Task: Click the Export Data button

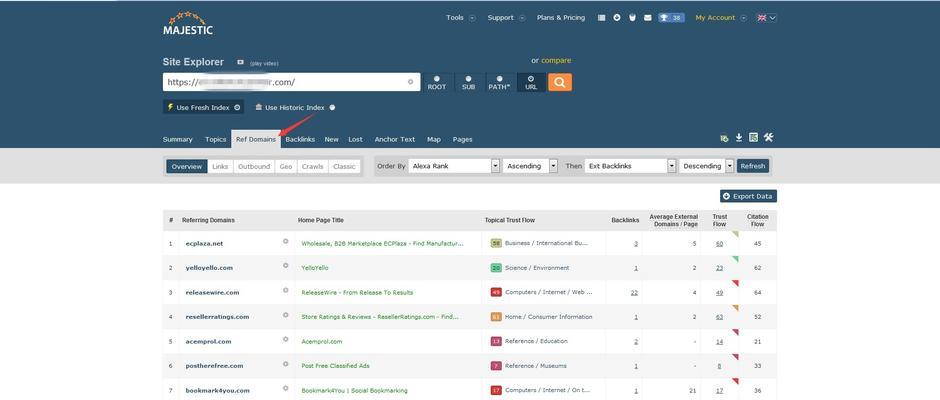Action: 749,196
